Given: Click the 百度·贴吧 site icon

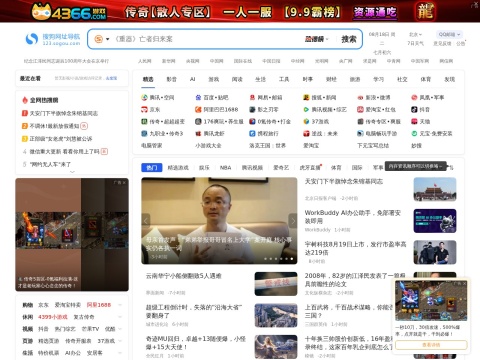Looking at the screenshot, I should pos(198,97).
